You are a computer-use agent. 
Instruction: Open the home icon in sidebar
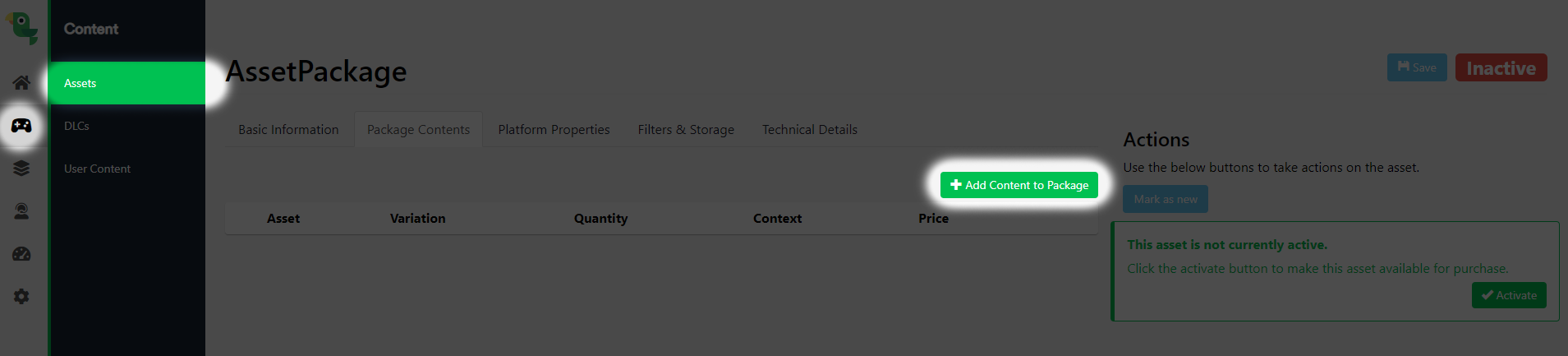21,82
